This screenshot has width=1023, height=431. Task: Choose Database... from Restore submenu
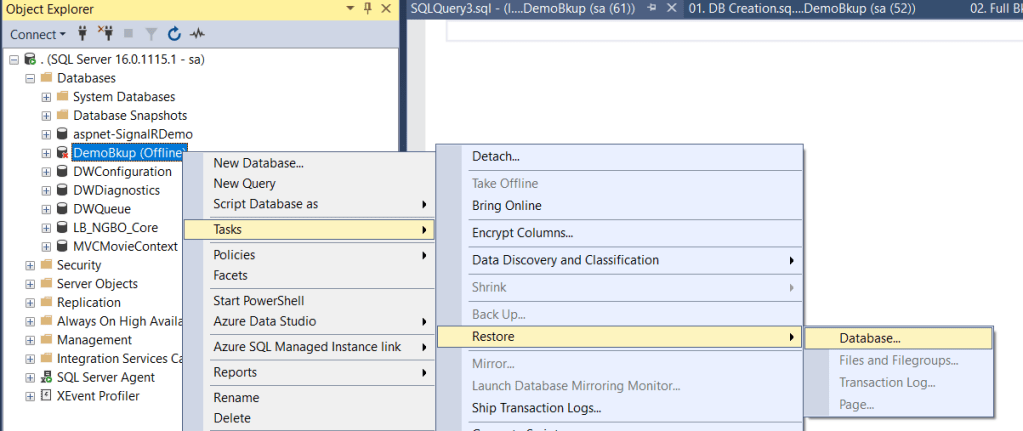[870, 338]
